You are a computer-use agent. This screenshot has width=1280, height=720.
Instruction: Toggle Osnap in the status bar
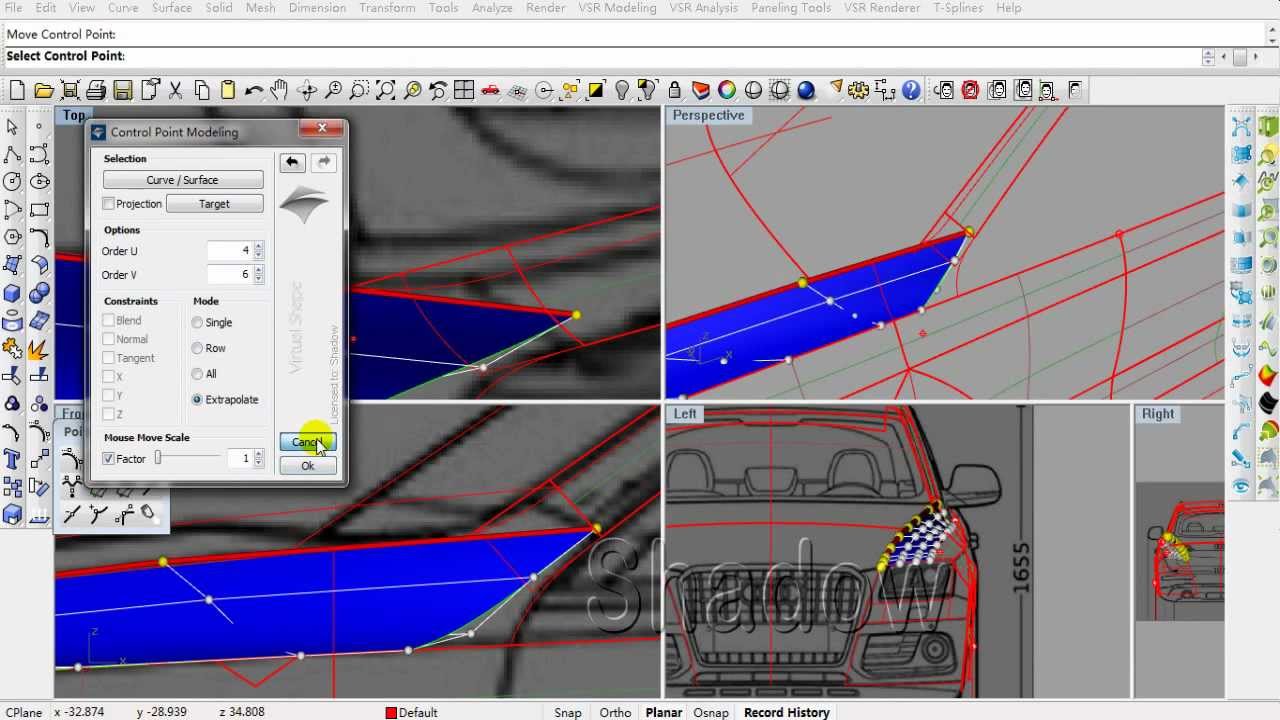click(711, 712)
